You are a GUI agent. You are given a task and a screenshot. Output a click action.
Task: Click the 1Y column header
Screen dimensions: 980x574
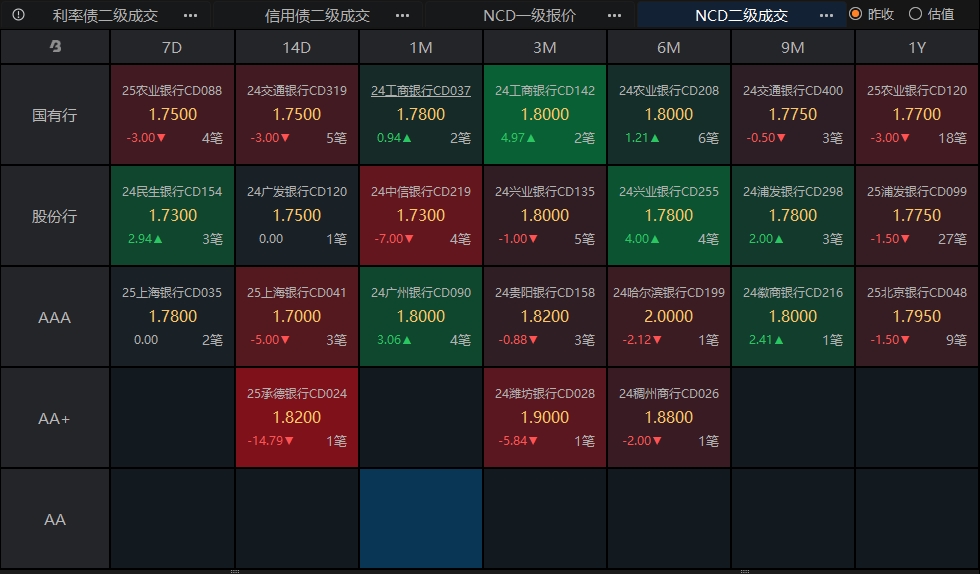[917, 48]
